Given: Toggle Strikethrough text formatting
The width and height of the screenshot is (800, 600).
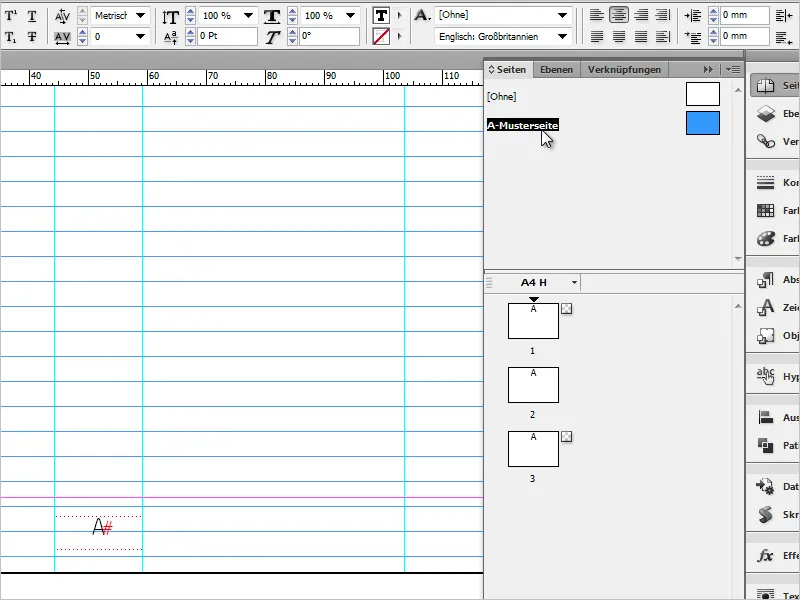Looking at the screenshot, I should [32, 37].
